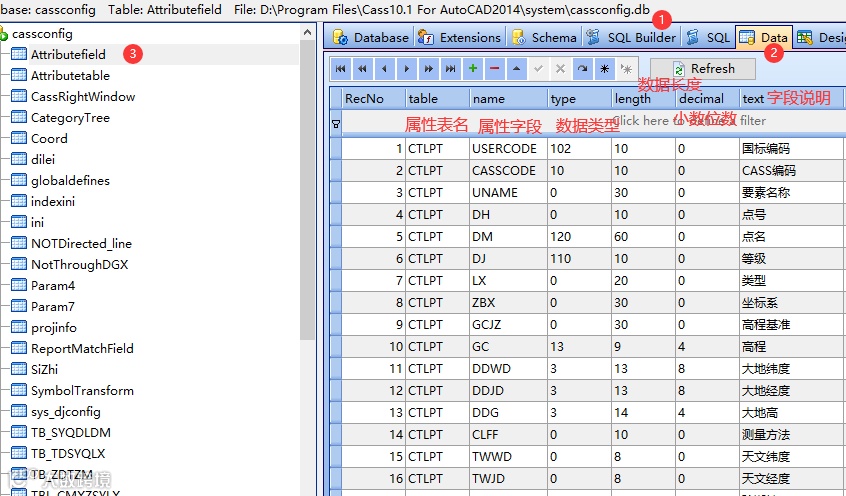
Task: Open projinfo table
Action: point(53,328)
